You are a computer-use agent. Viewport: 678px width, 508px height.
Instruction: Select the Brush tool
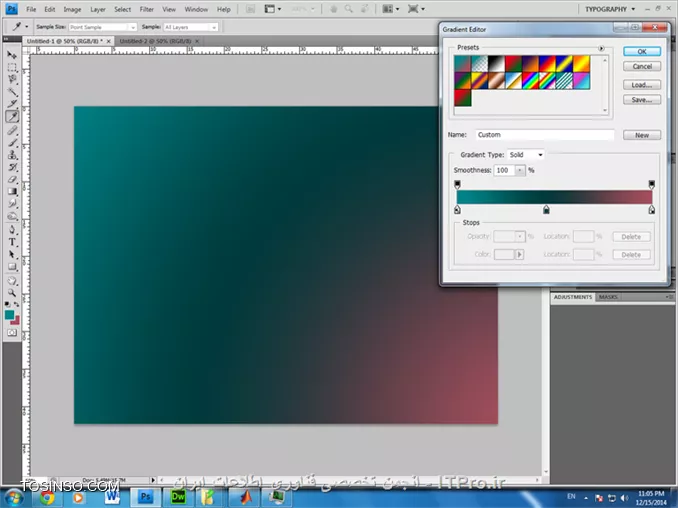tap(12, 142)
